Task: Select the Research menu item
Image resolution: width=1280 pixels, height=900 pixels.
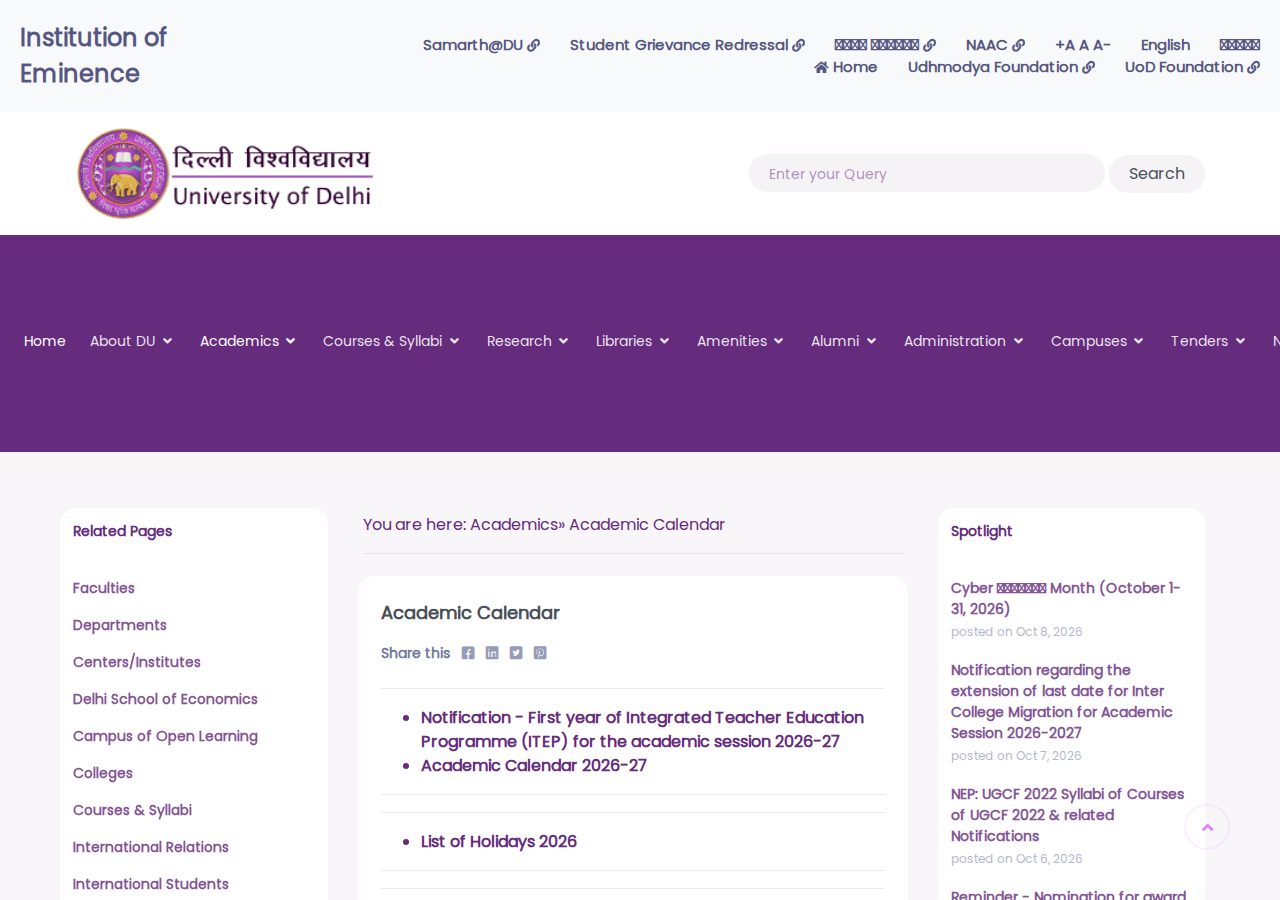Action: click(x=528, y=341)
